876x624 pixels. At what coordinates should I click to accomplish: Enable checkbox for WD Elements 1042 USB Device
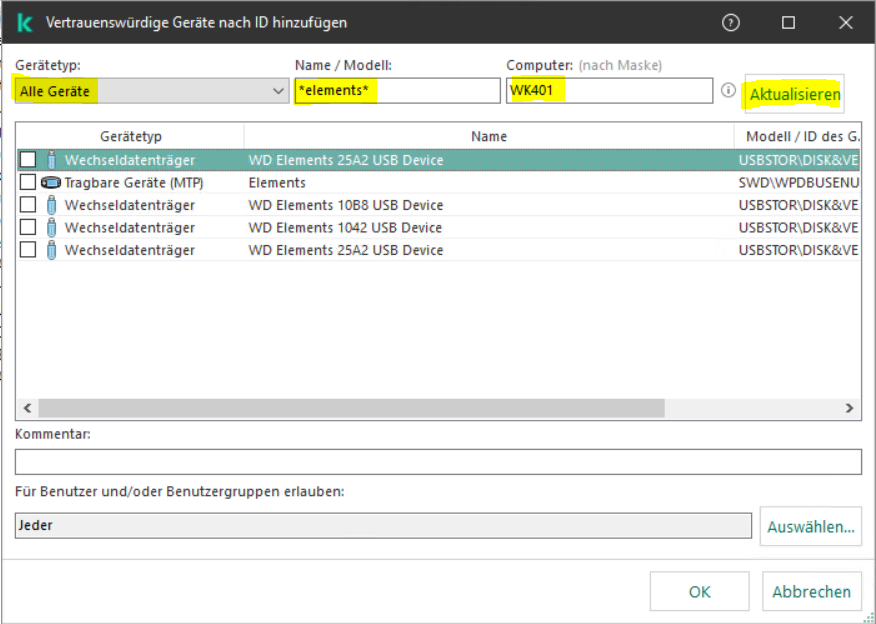[28, 228]
